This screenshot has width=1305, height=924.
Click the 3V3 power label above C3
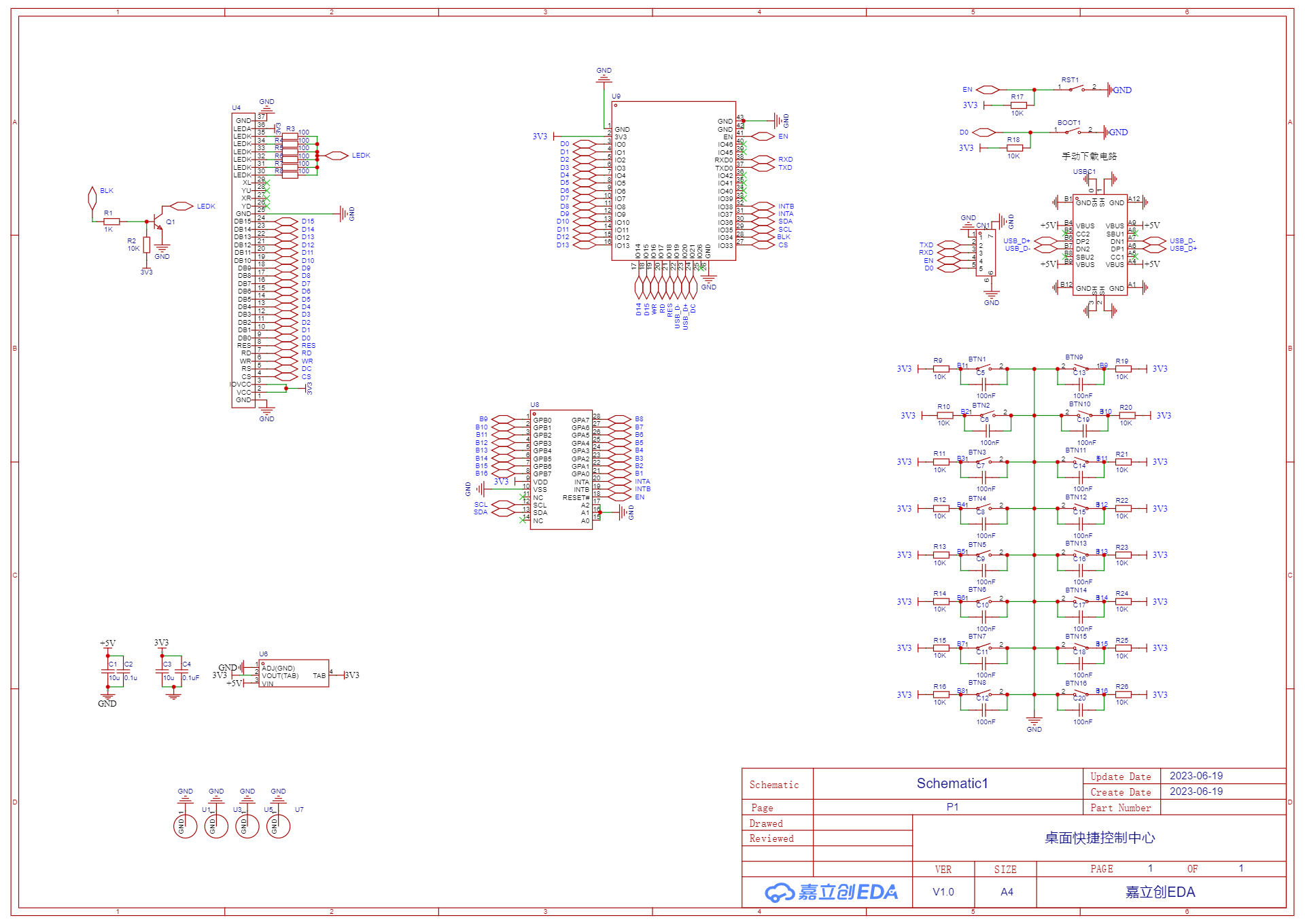click(x=161, y=643)
